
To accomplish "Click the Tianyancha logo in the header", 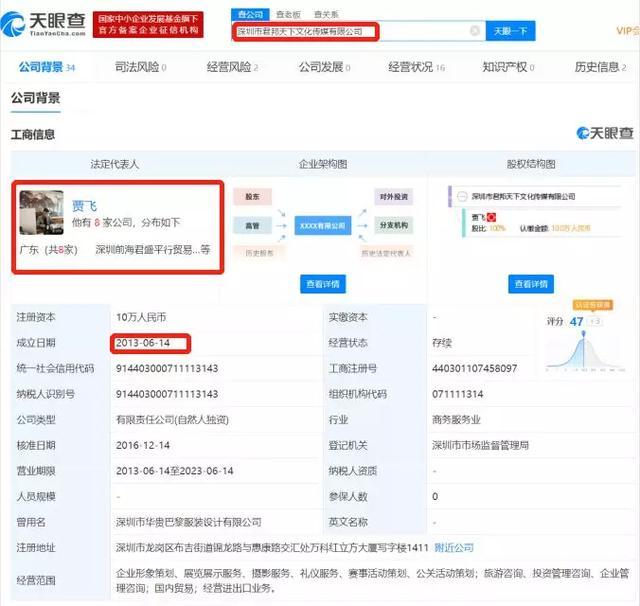I will click(x=43, y=24).
